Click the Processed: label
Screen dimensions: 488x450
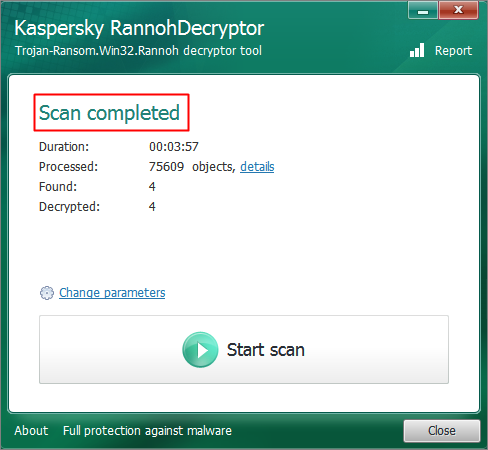[68, 167]
